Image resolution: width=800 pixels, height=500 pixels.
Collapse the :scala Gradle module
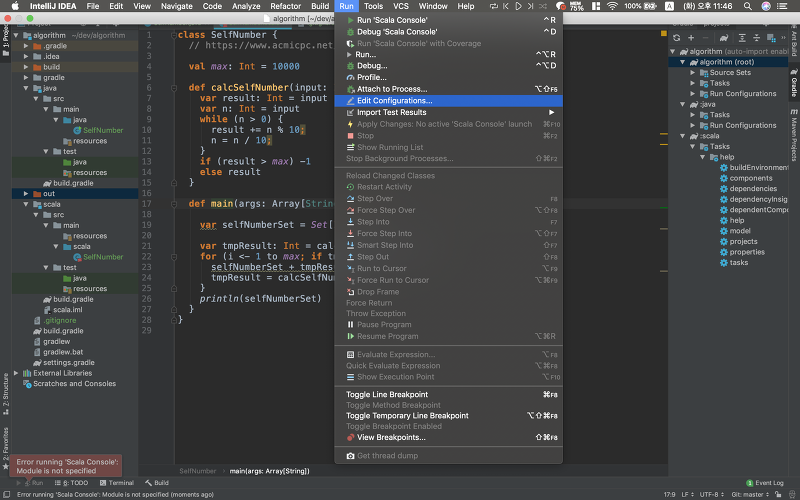coord(683,136)
